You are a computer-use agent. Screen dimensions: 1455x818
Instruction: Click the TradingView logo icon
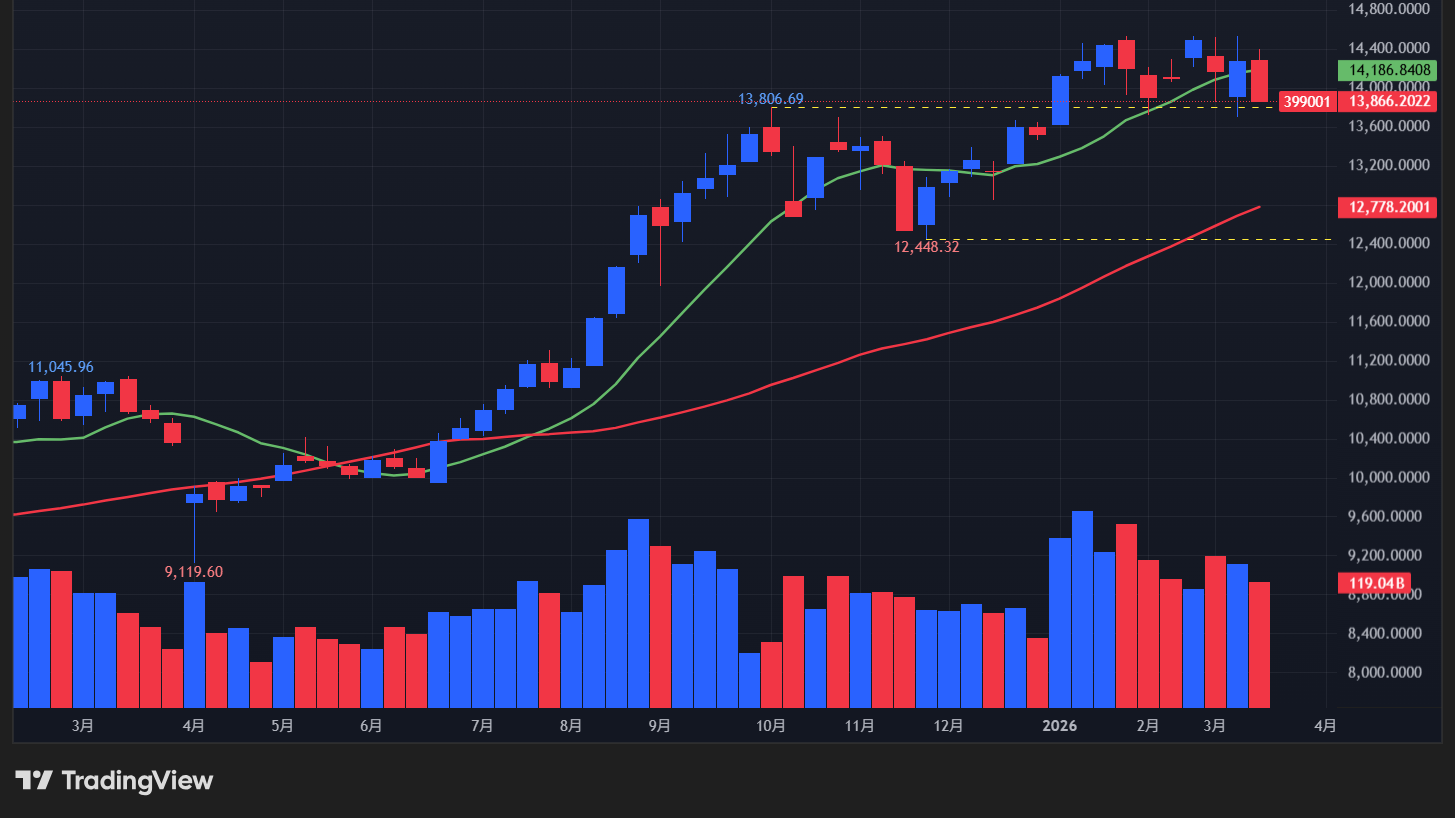[x=33, y=780]
